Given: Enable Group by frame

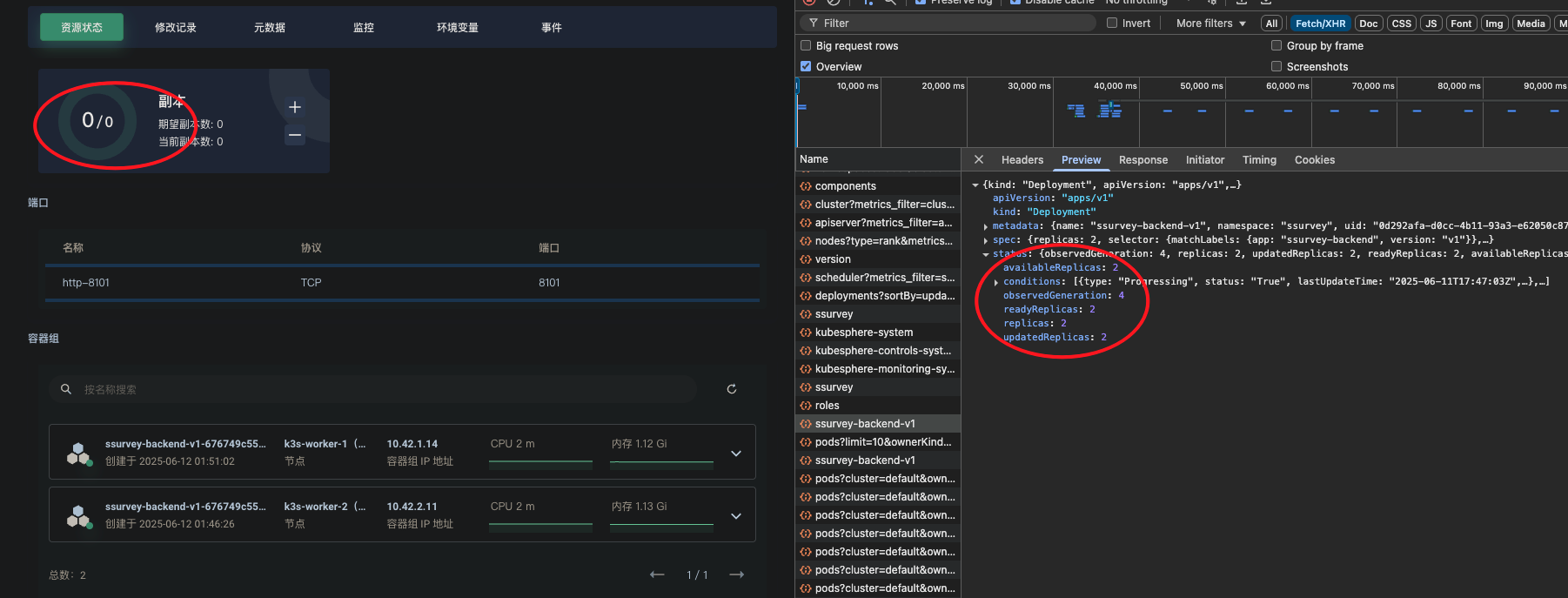Looking at the screenshot, I should pyautogui.click(x=1277, y=46).
